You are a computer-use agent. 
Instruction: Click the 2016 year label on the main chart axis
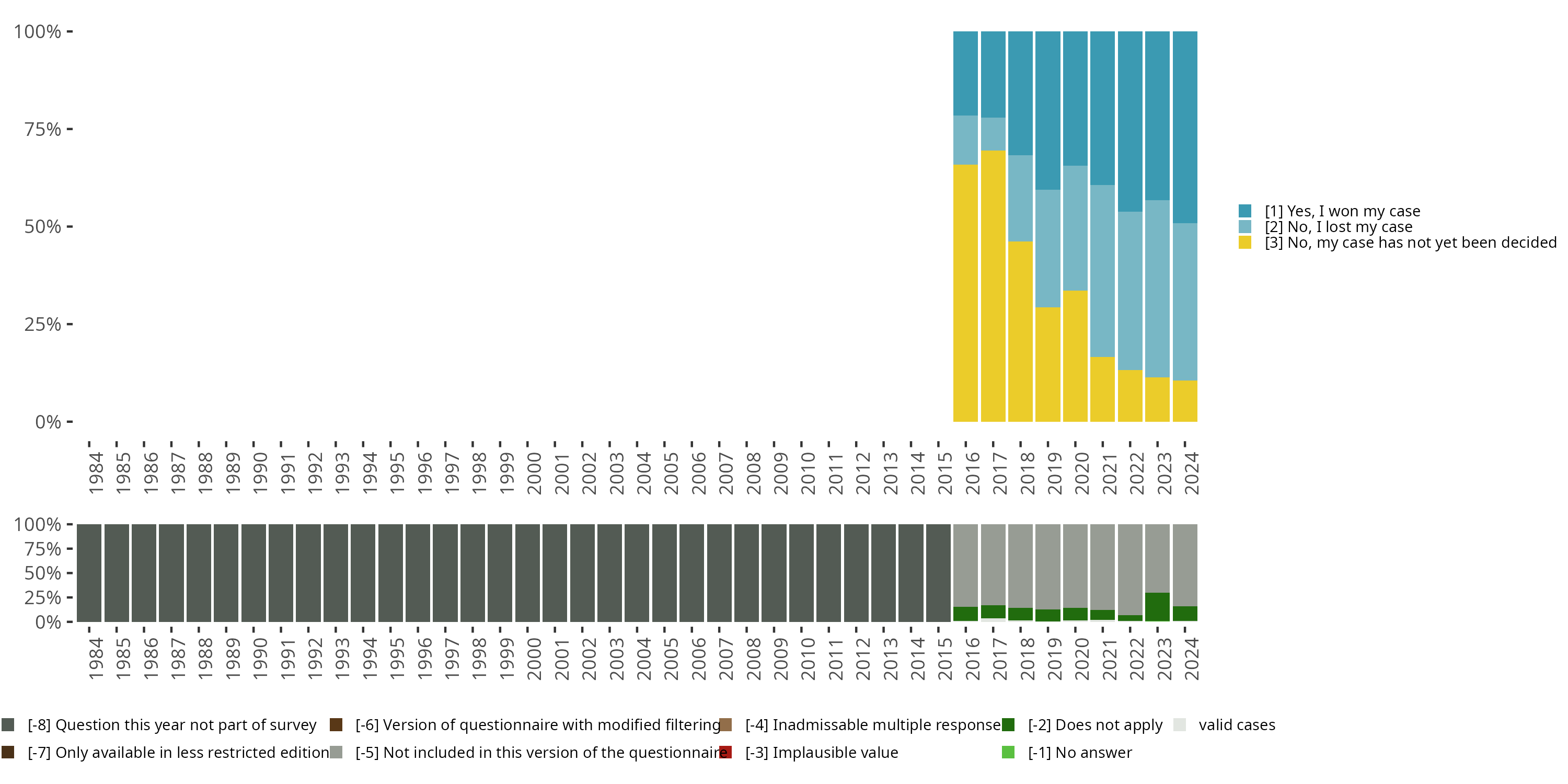(x=972, y=473)
